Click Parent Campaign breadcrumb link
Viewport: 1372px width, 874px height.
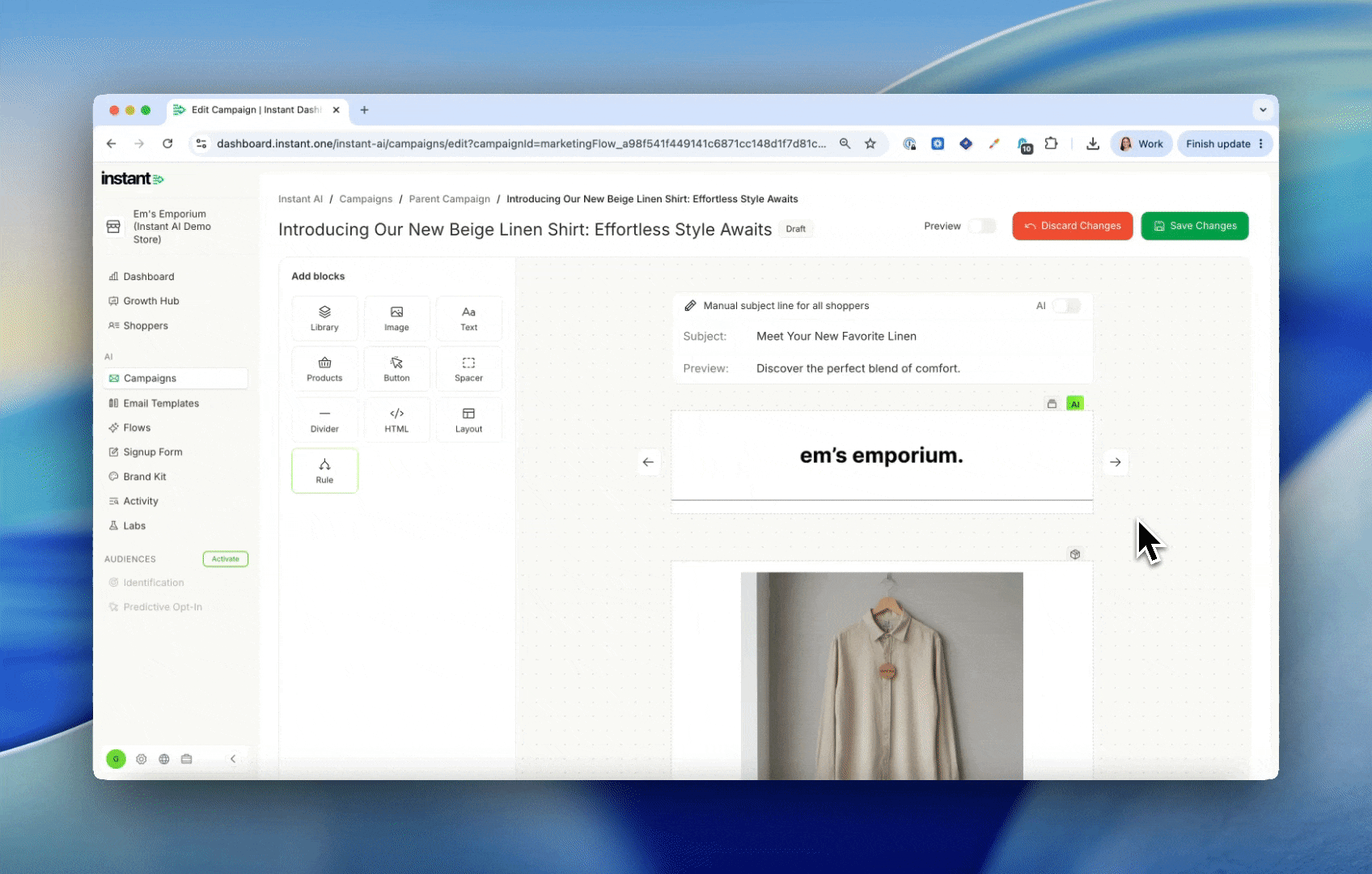click(449, 199)
